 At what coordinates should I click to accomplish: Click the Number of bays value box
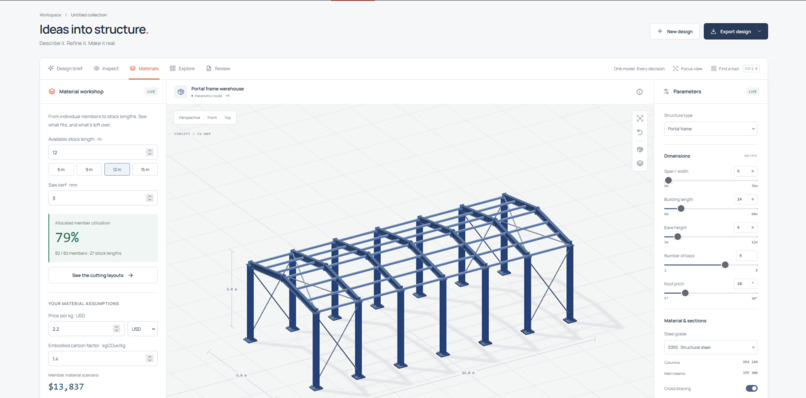(x=746, y=256)
